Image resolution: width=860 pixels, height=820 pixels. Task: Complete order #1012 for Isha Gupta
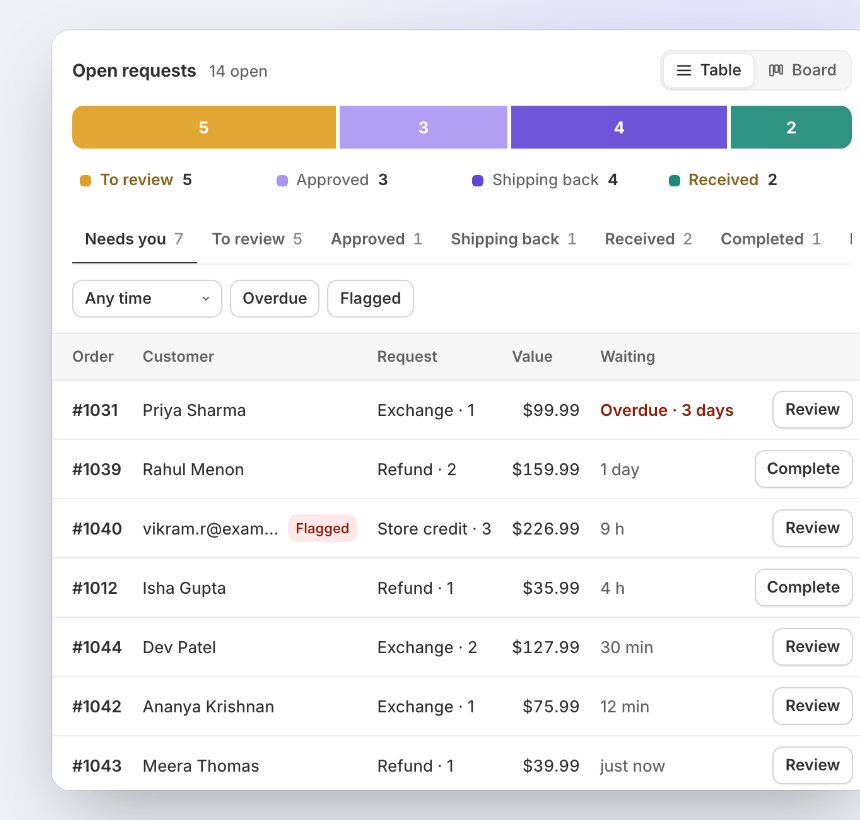(804, 587)
